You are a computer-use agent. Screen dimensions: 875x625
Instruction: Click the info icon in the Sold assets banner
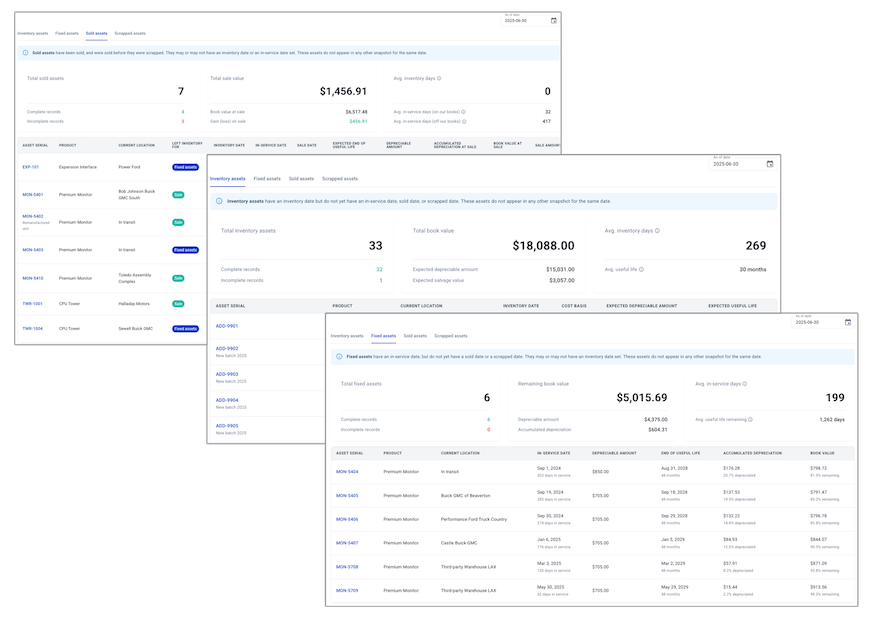25,52
